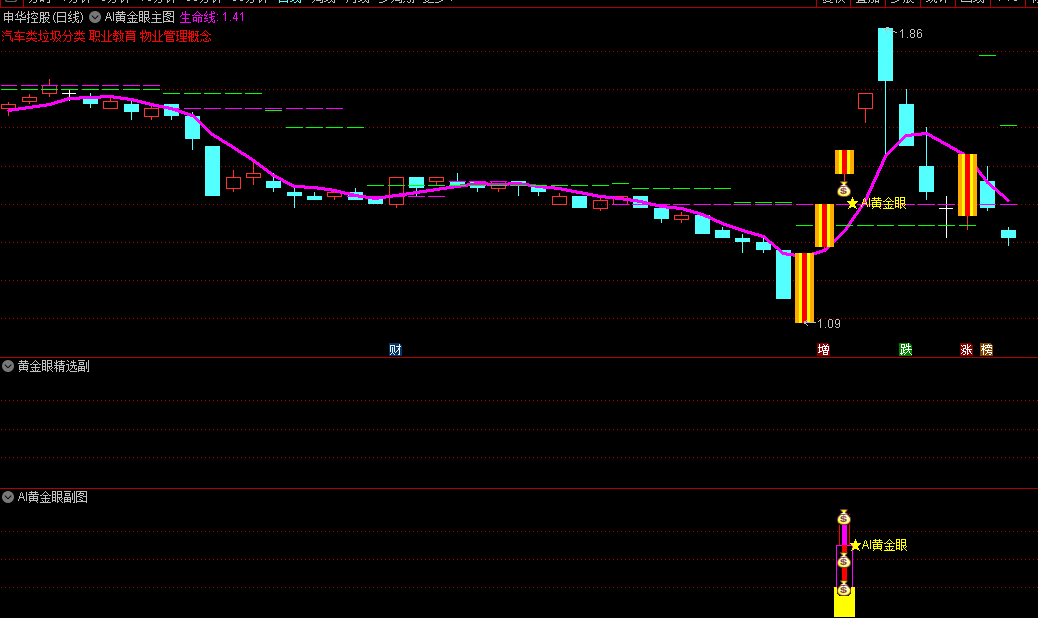Click the 垃圾分类 concept tag
This screenshot has height=618, width=1038.
[61, 36]
